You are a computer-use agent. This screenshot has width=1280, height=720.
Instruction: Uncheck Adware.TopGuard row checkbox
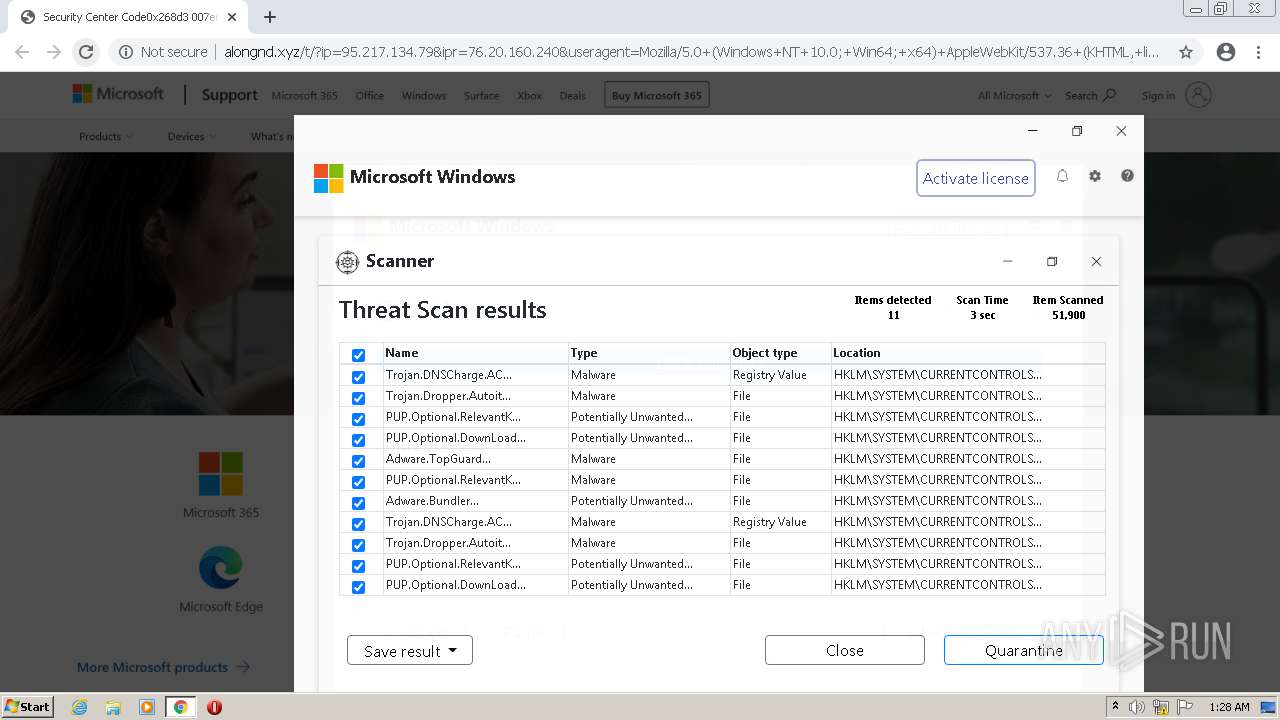[358, 460]
